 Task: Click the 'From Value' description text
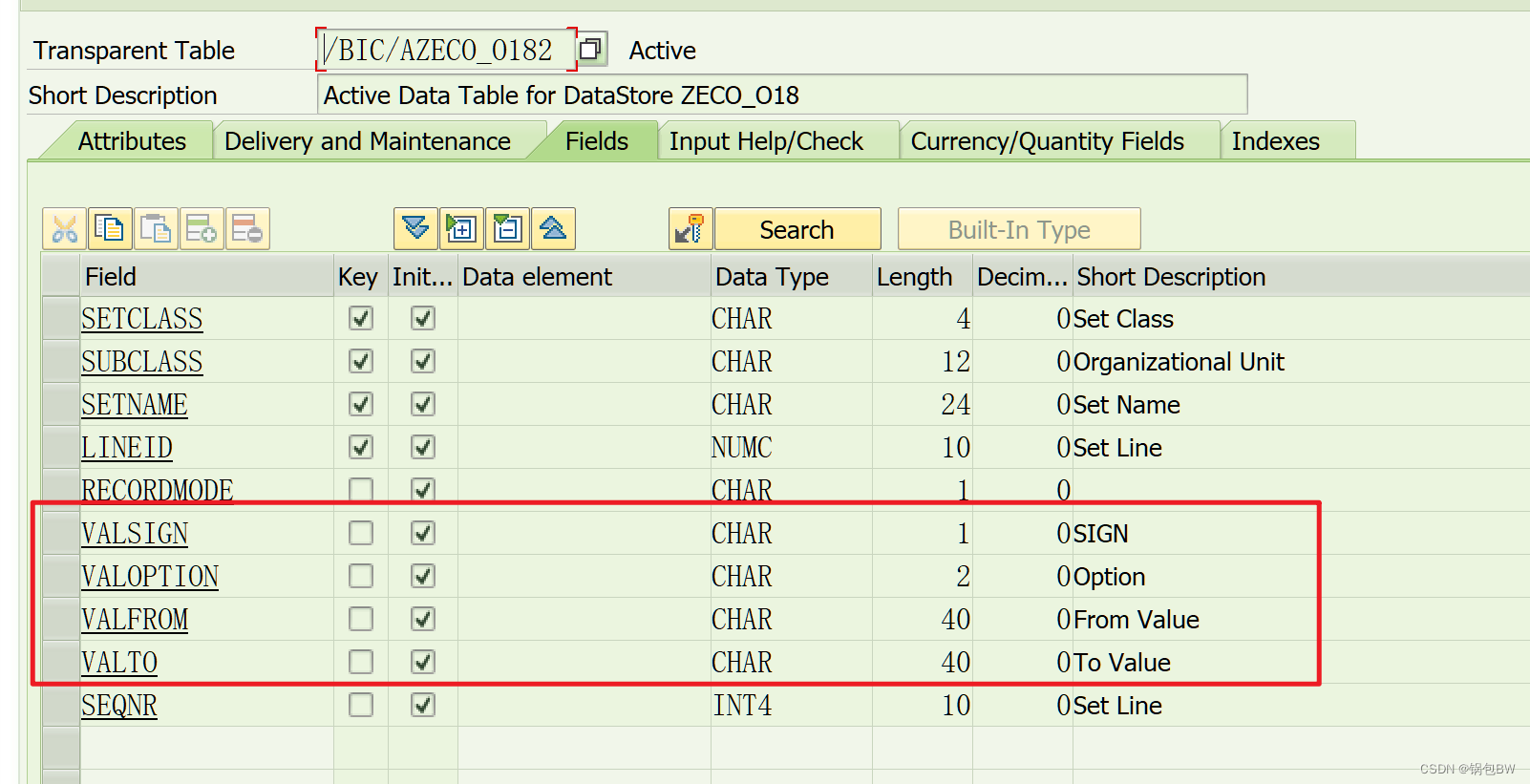[1137, 620]
